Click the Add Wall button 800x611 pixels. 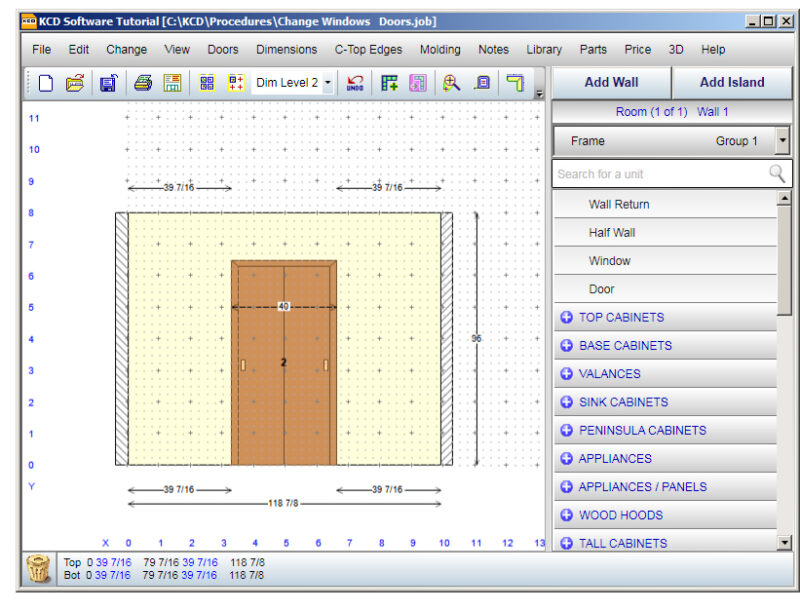click(x=611, y=83)
